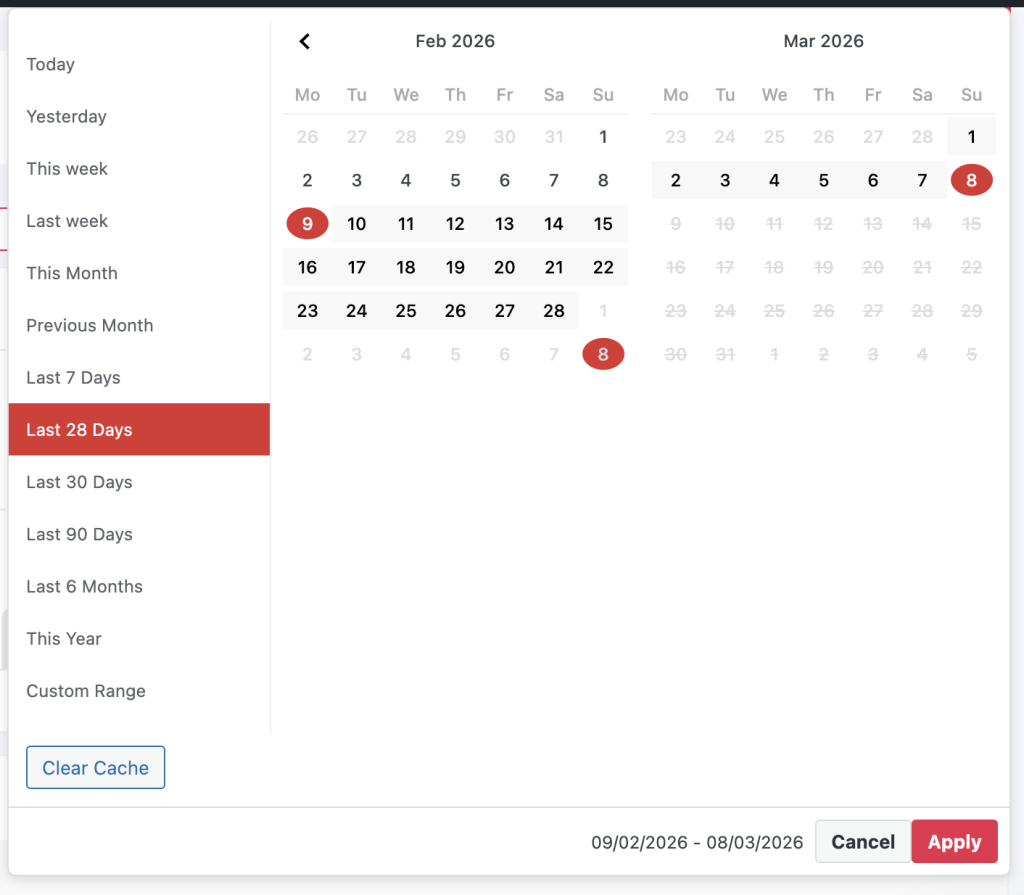
Task: Open the Custom Range option
Action: [86, 691]
